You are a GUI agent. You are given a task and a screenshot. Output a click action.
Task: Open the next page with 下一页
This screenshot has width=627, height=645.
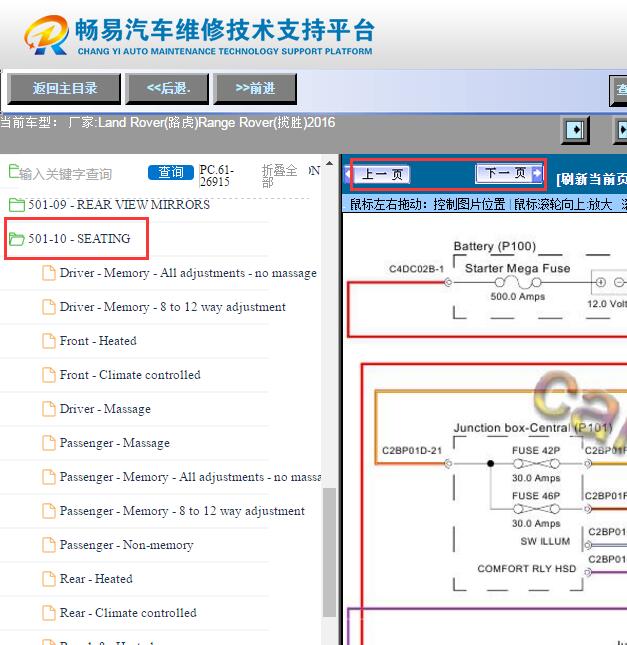(509, 173)
